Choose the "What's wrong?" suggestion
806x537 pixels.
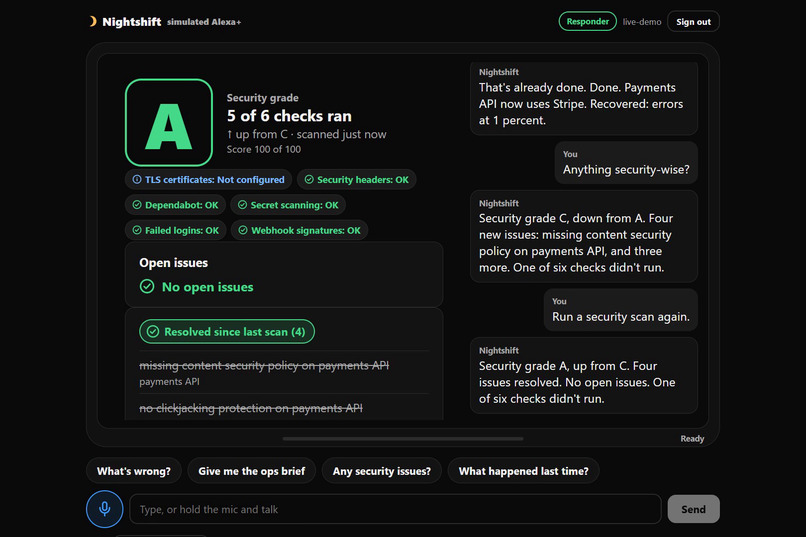134,471
